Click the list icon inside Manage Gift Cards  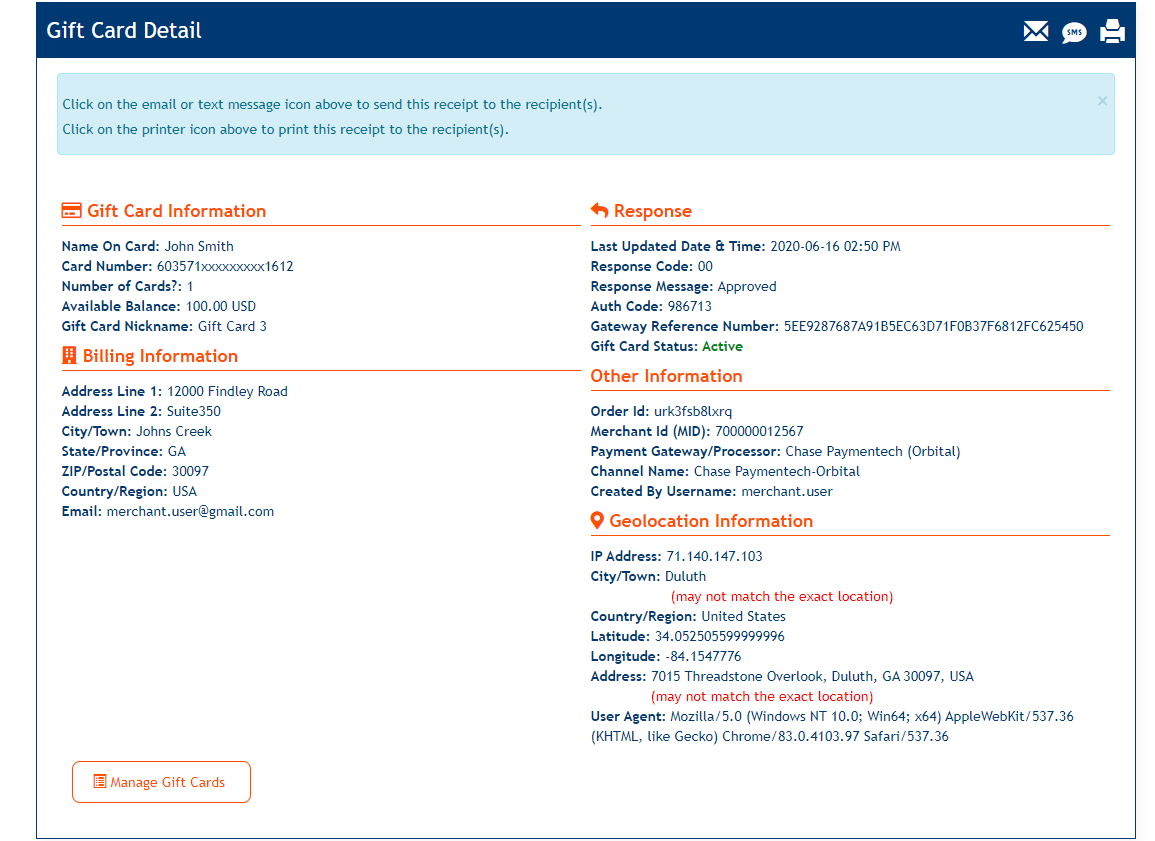click(99, 782)
